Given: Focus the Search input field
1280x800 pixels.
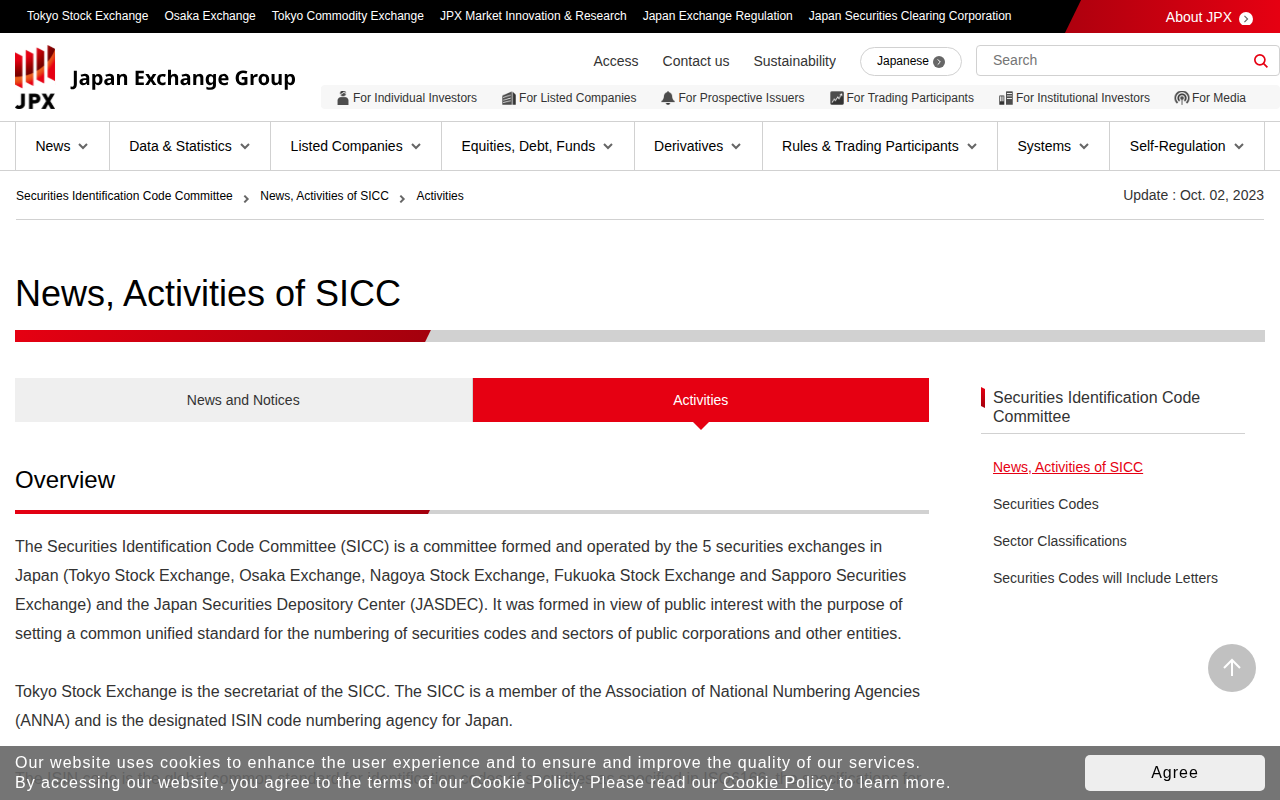Looking at the screenshot, I should 1115,61.
